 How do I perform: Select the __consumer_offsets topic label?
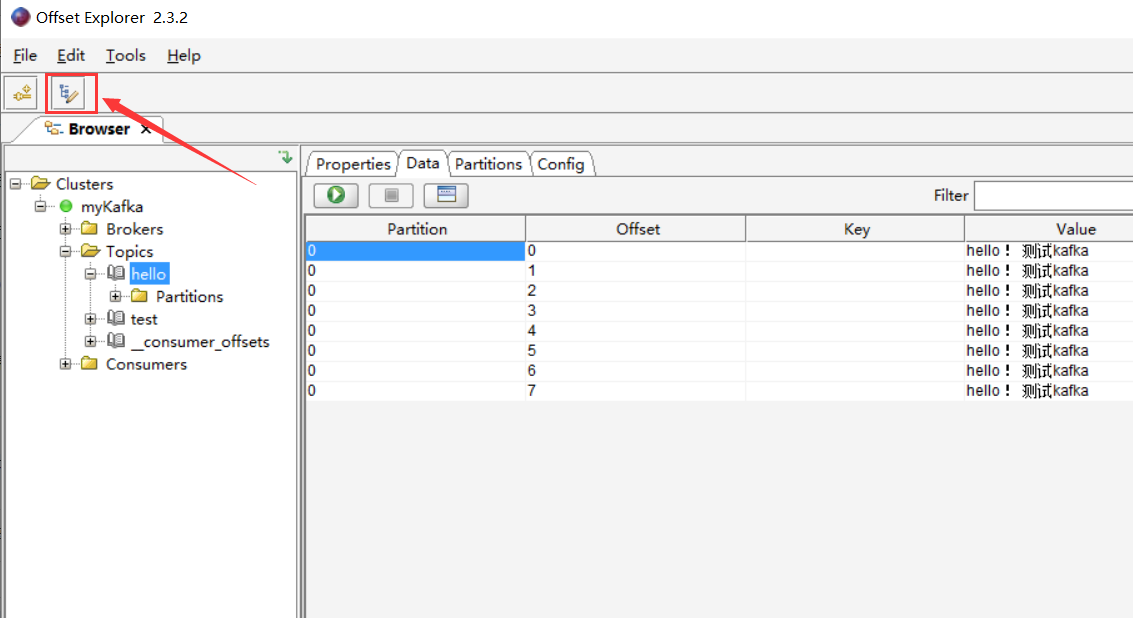[x=200, y=341]
